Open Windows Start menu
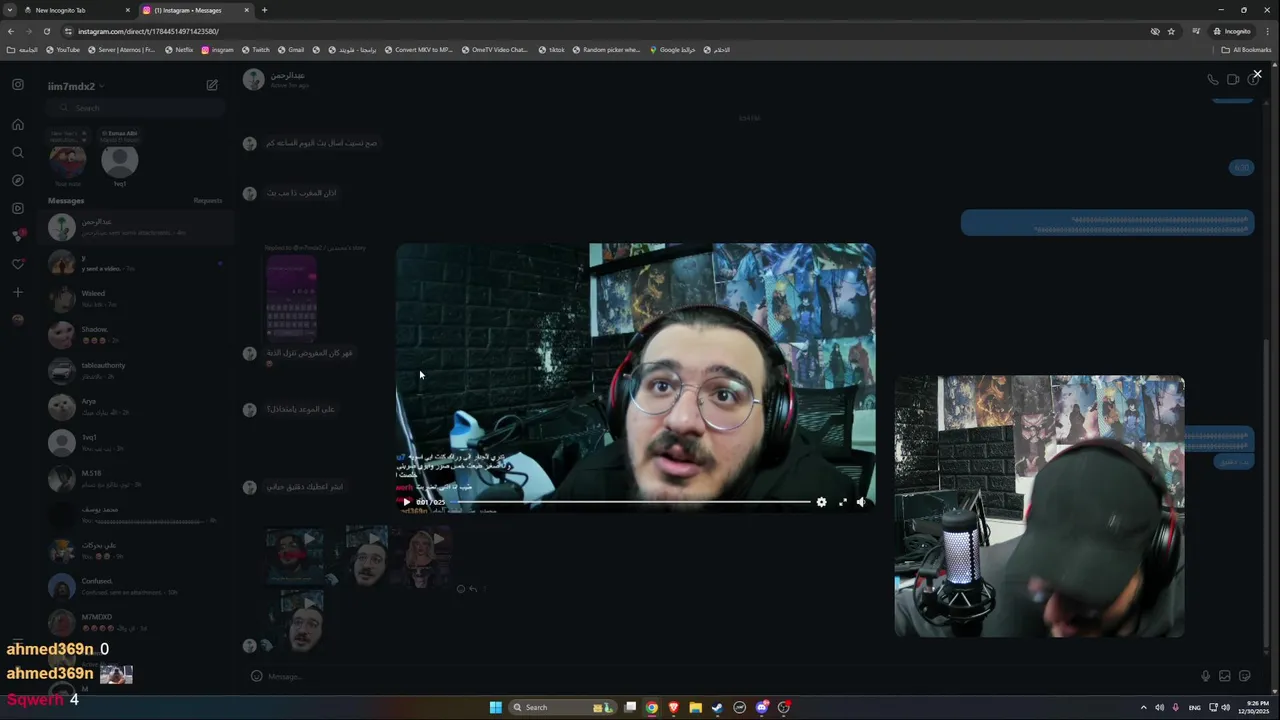The width and height of the screenshot is (1280, 720). coord(495,707)
